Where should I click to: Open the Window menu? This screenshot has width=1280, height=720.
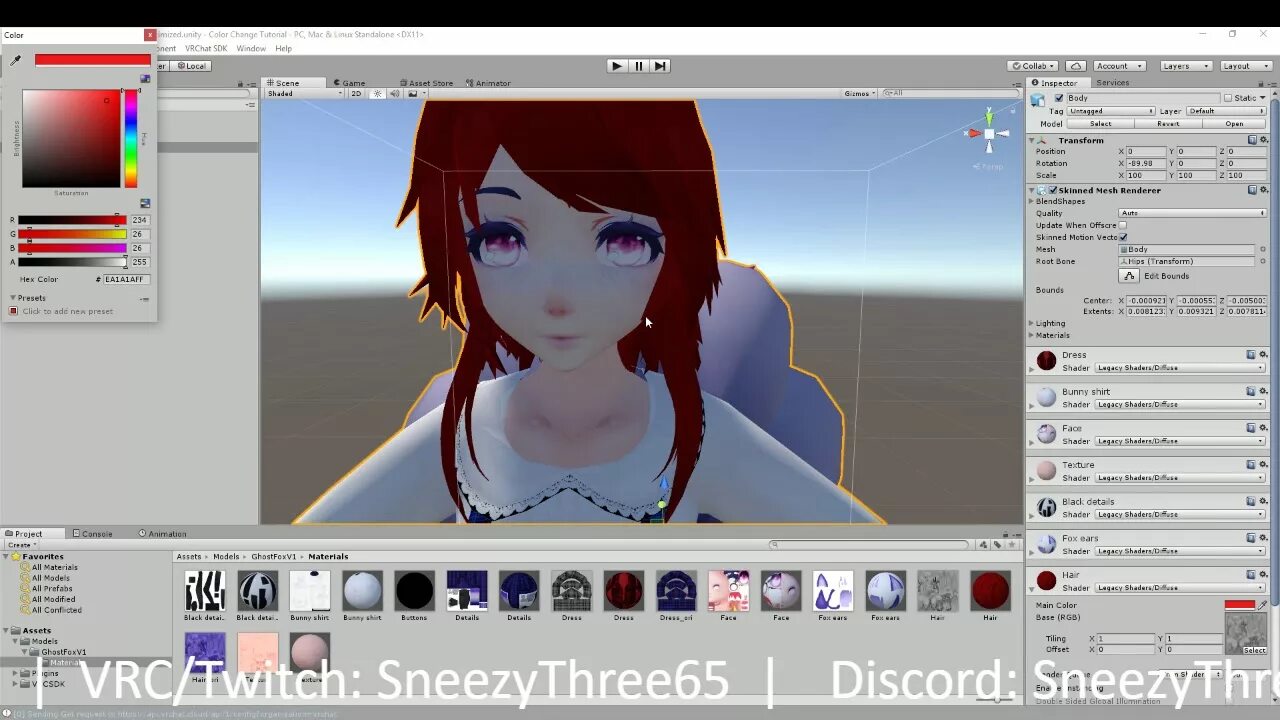pos(251,48)
